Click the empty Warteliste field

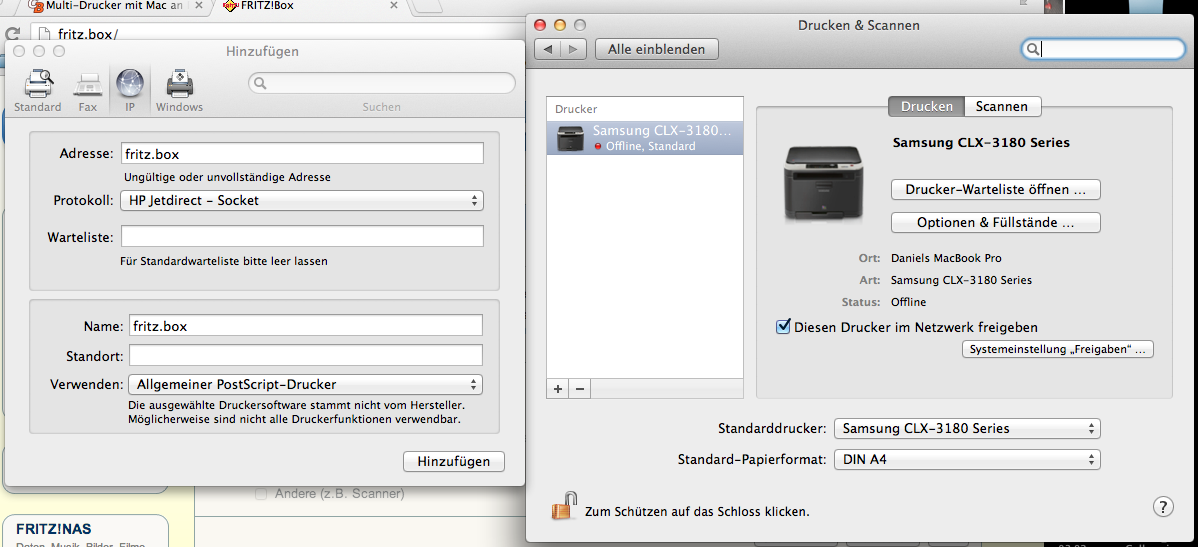pyautogui.click(x=302, y=236)
